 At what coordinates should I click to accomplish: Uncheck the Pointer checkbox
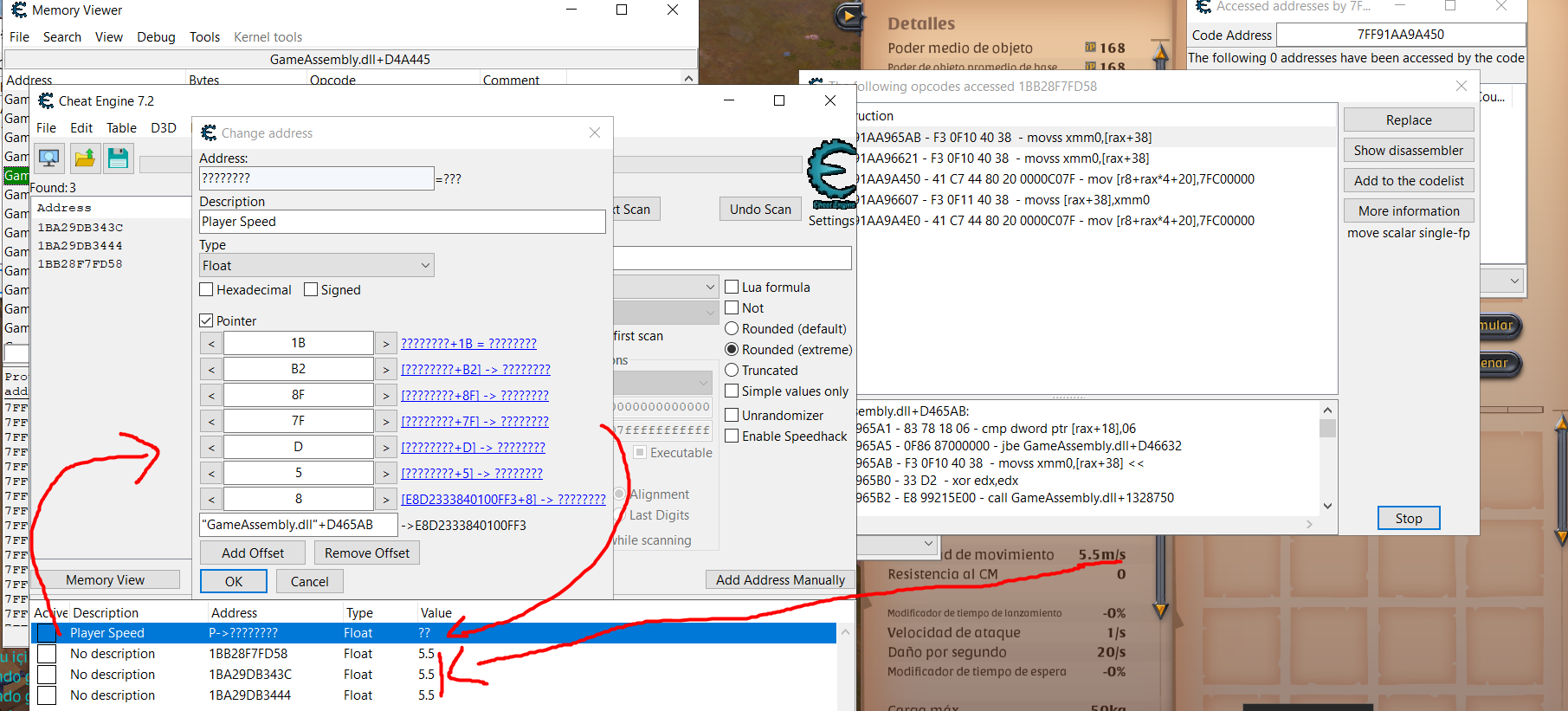click(x=207, y=321)
